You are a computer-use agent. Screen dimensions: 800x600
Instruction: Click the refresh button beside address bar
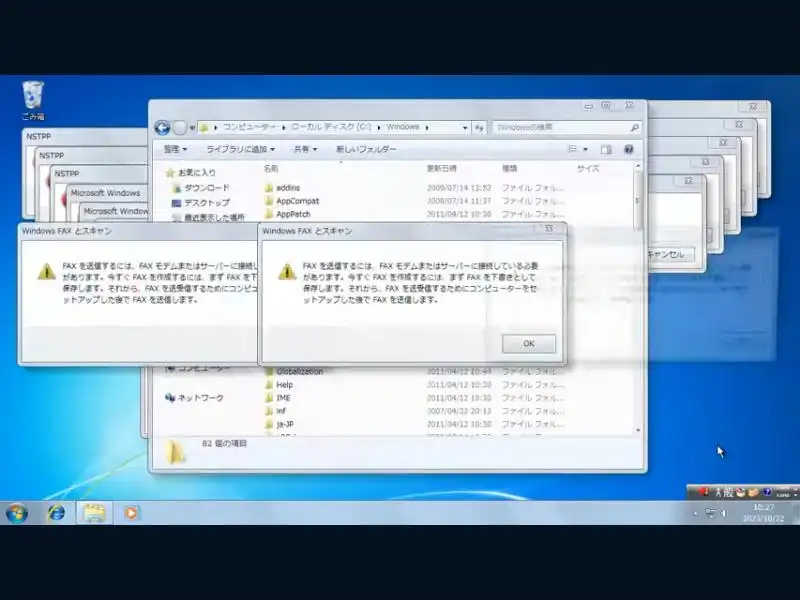[x=479, y=128]
